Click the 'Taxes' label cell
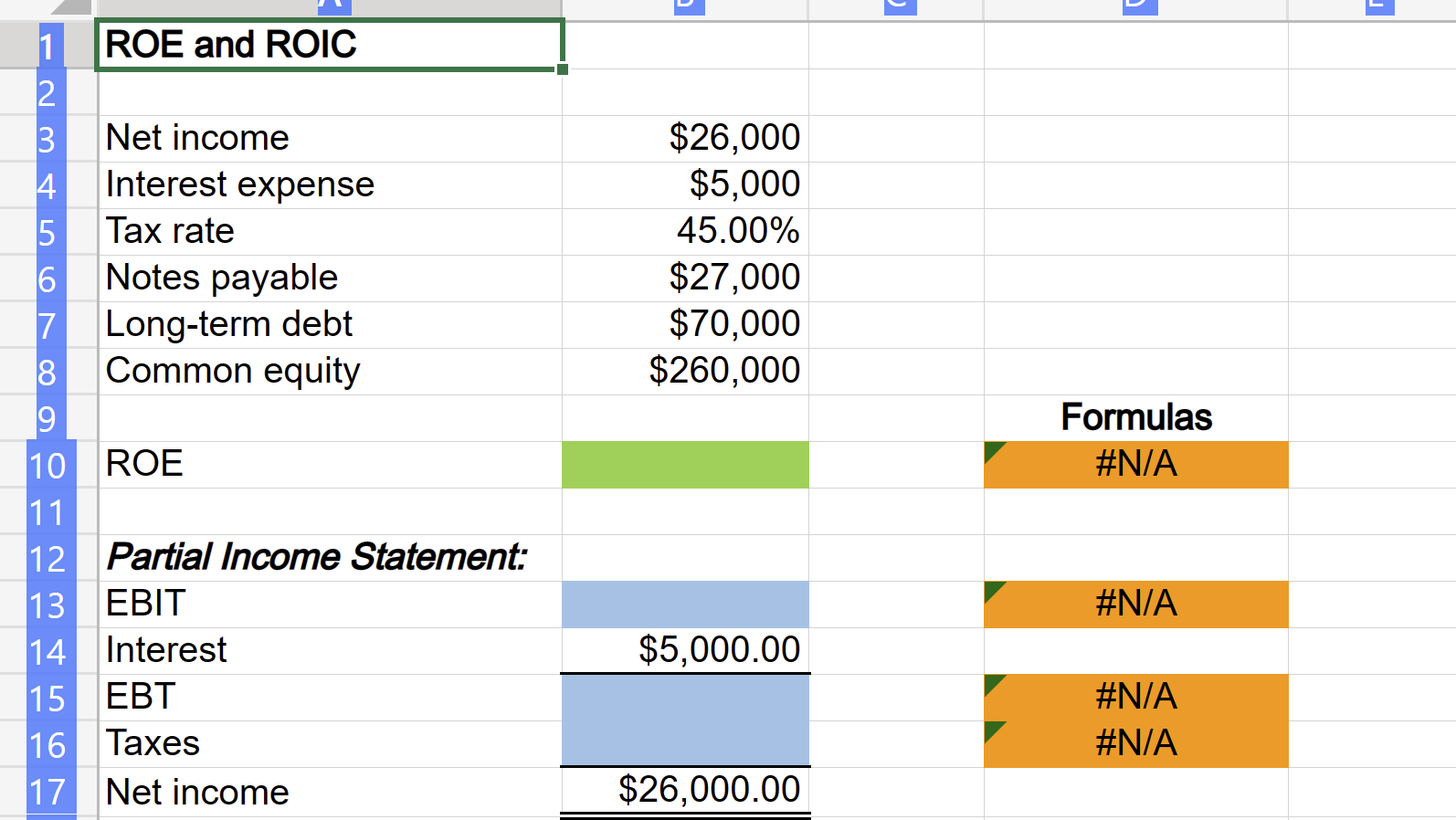This screenshot has height=820, width=1456. pyautogui.click(x=330, y=744)
